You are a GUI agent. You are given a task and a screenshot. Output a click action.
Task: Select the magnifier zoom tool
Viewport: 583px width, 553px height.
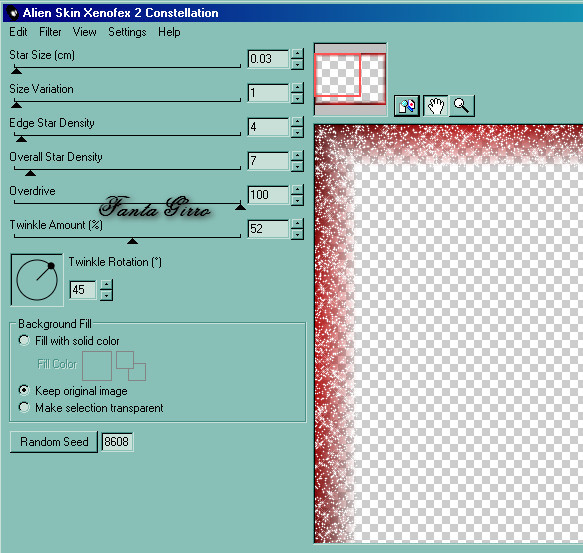point(462,106)
